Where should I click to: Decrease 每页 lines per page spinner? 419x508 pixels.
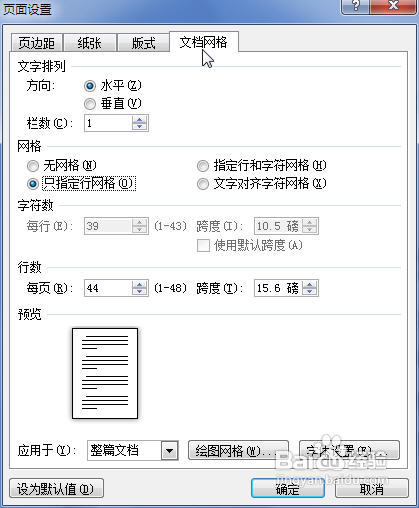[x=139, y=291]
